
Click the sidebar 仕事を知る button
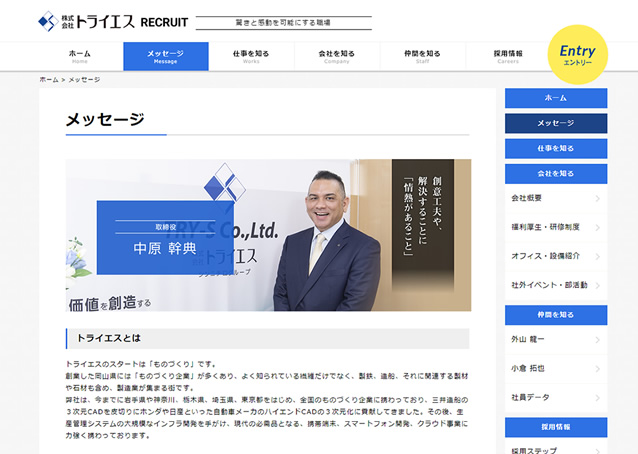pos(556,148)
